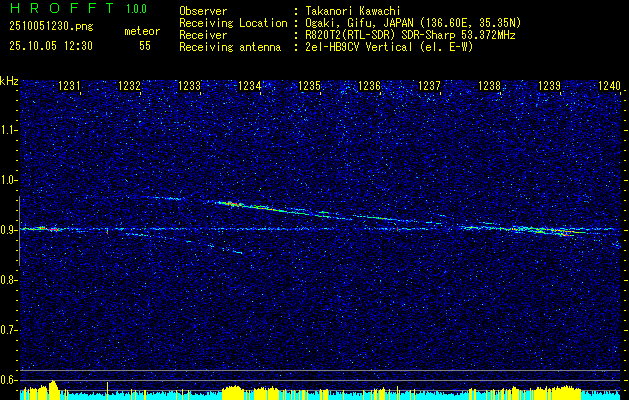629x400 pixels.
Task: Click the 1.1 kHz frequency label
Action: click(x=9, y=130)
